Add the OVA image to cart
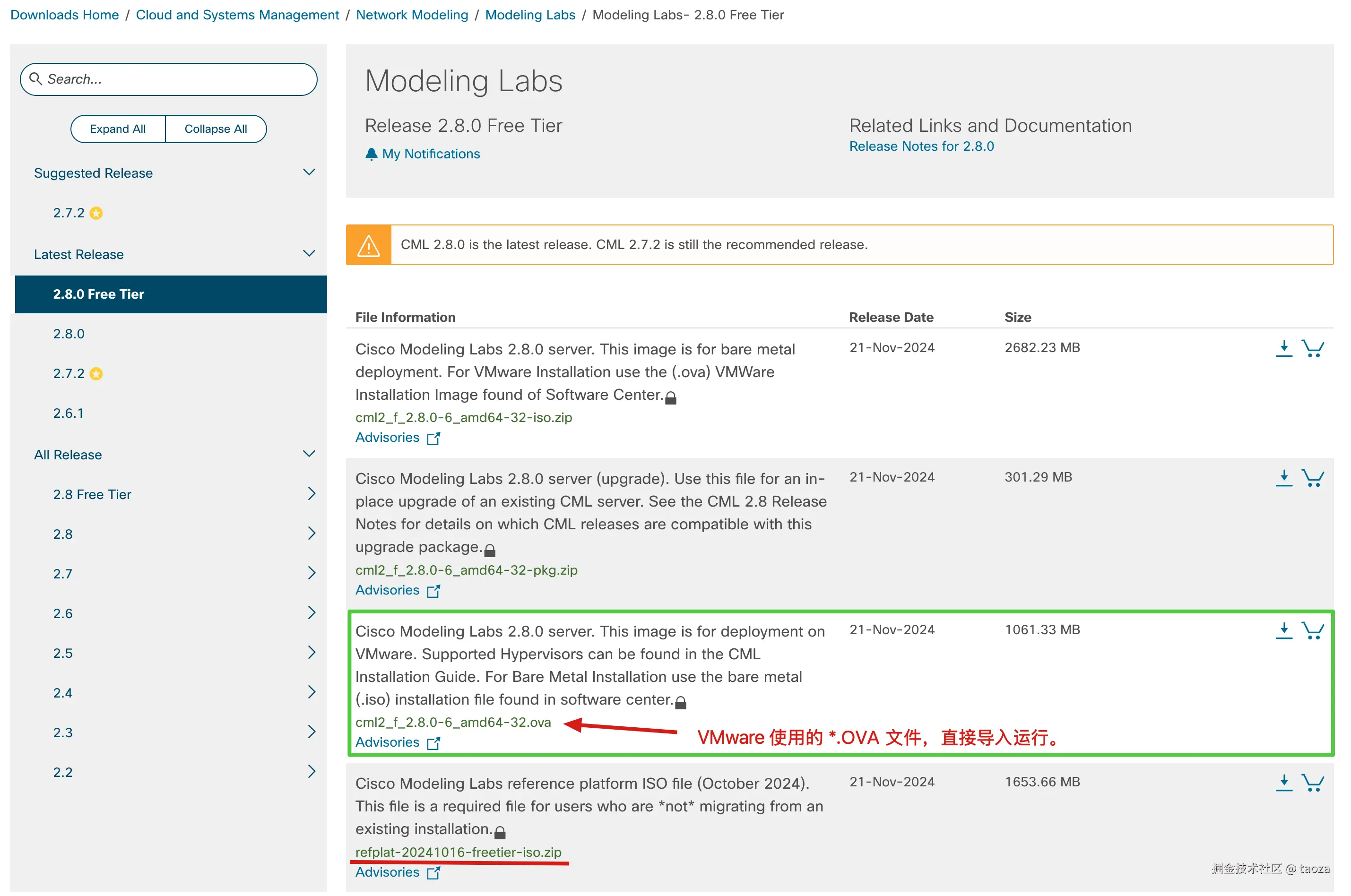 tap(1312, 630)
